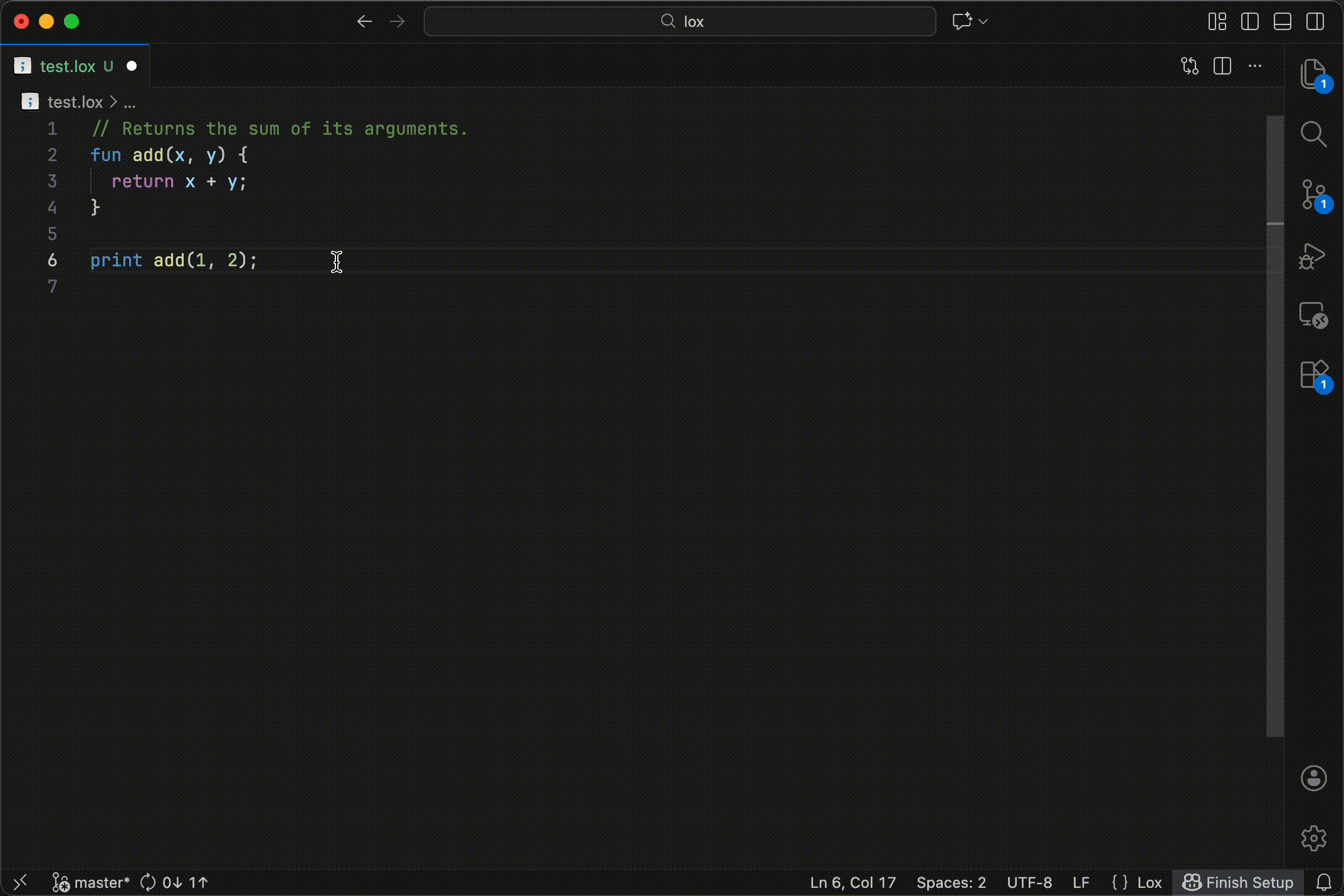Click the master branch indicator
Viewport: 1344px width, 896px height.
pos(102,882)
